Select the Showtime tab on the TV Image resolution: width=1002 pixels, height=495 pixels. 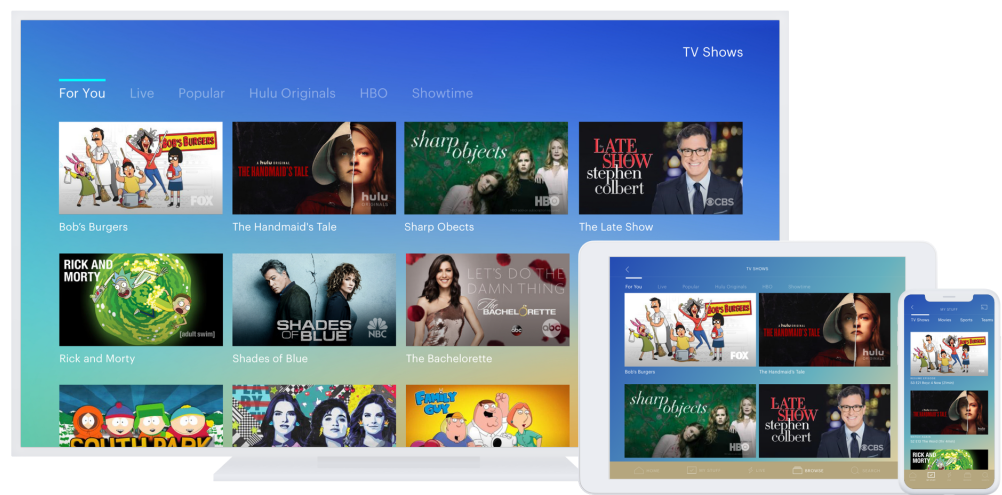(442, 93)
